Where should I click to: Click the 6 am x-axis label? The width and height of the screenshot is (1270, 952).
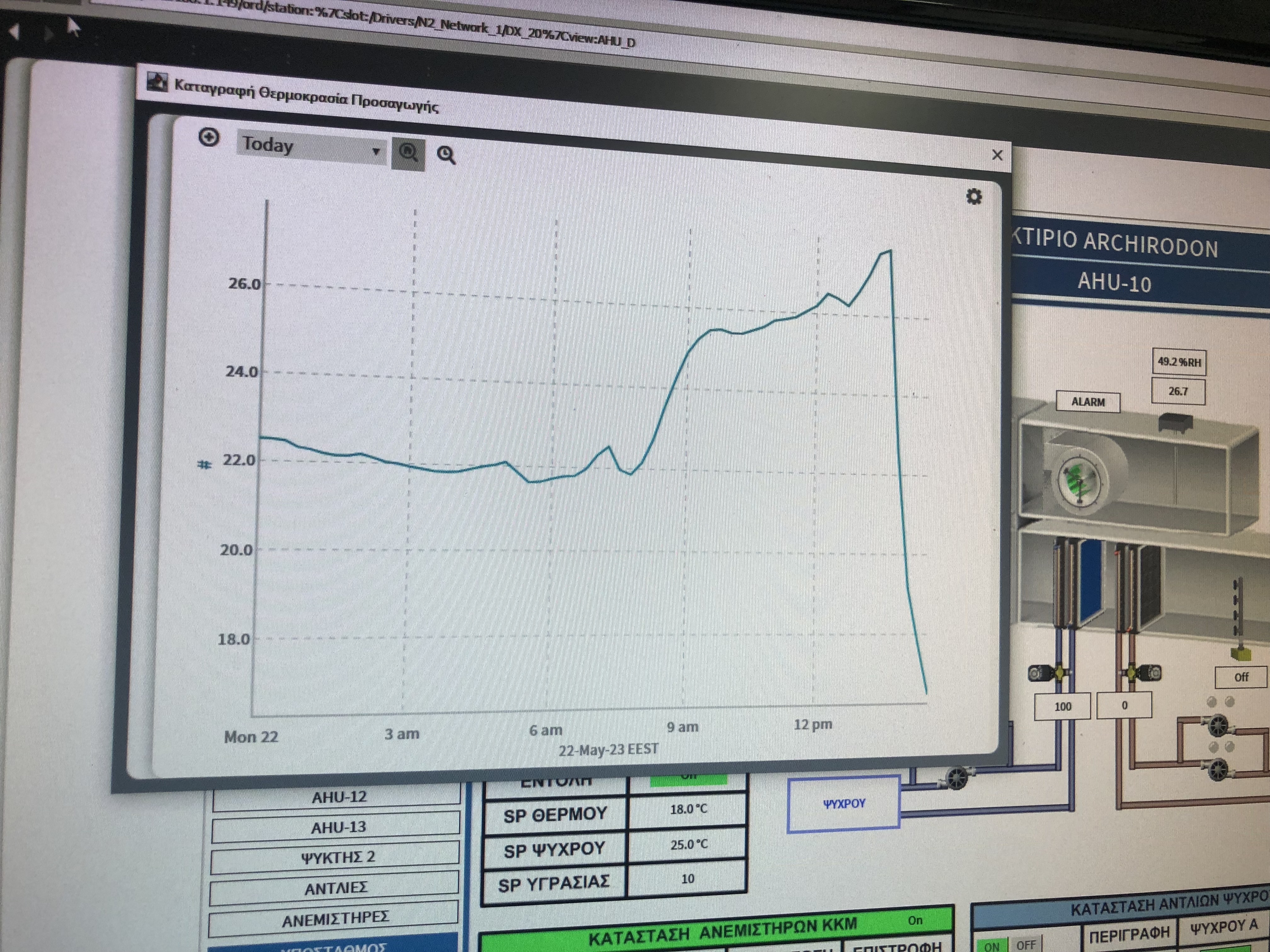coord(546,730)
